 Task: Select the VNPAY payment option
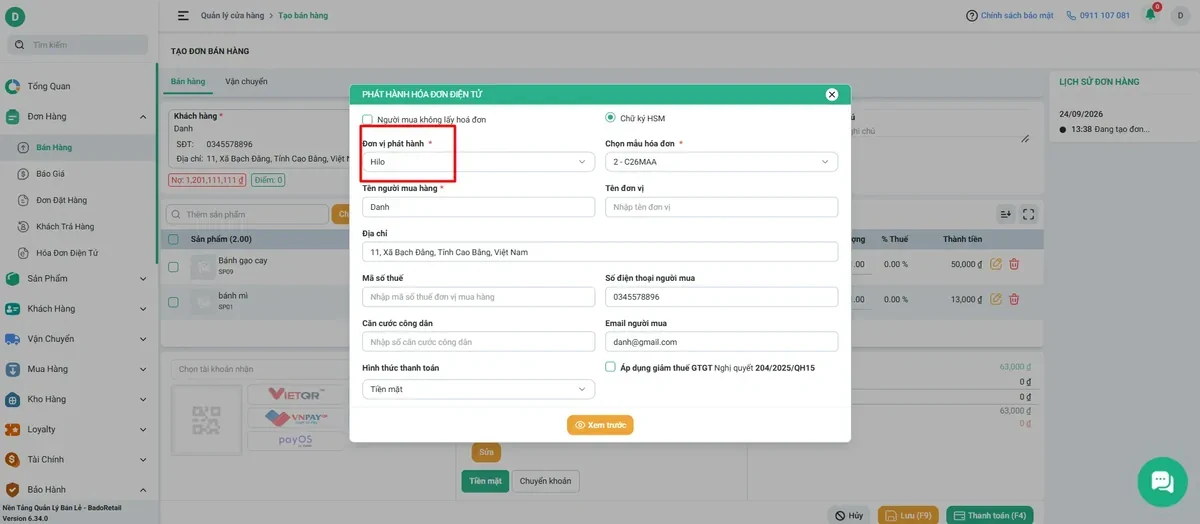[295, 417]
